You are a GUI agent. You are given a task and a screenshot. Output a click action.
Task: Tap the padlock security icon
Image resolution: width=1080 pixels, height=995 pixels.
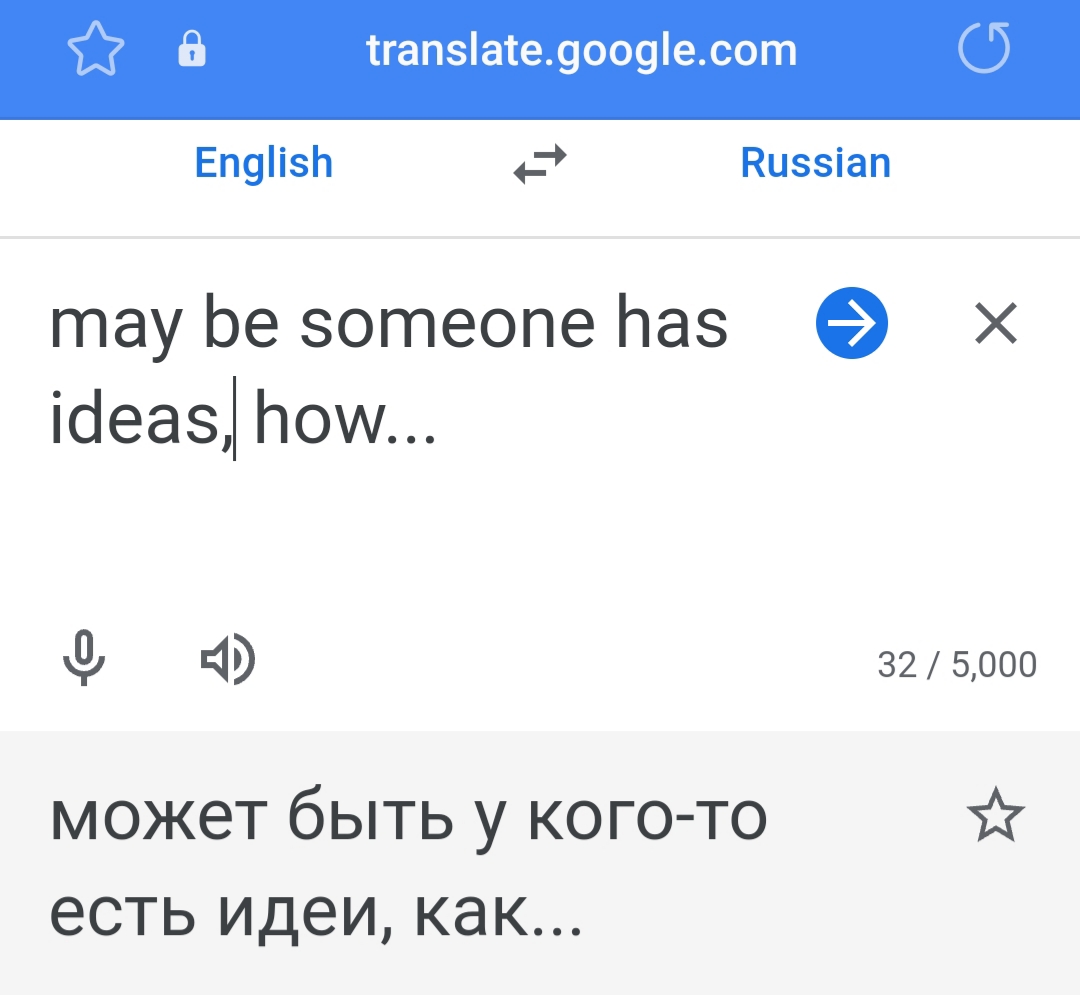[192, 49]
